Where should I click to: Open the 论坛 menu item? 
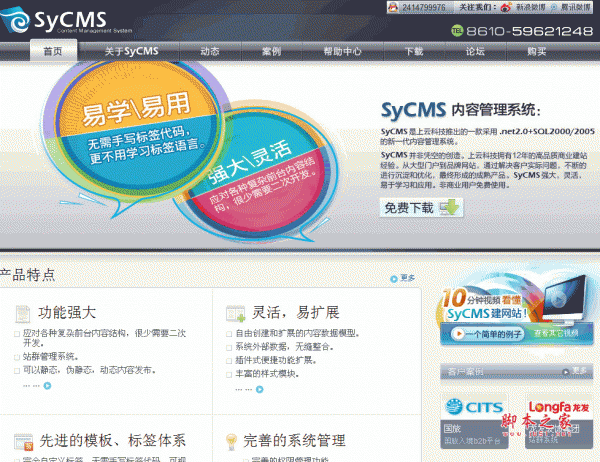point(475,51)
